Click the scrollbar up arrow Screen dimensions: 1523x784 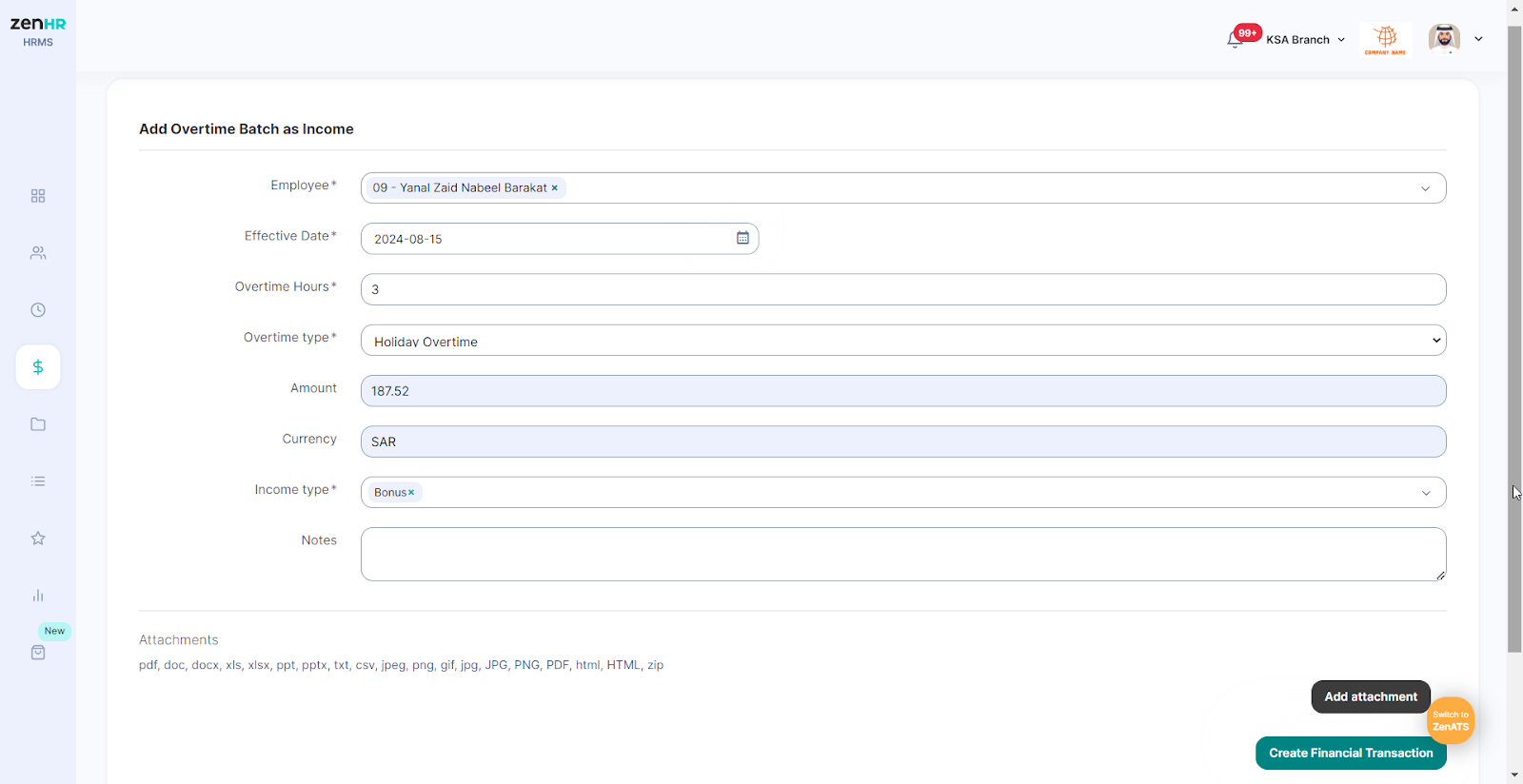pyautogui.click(x=1514, y=8)
